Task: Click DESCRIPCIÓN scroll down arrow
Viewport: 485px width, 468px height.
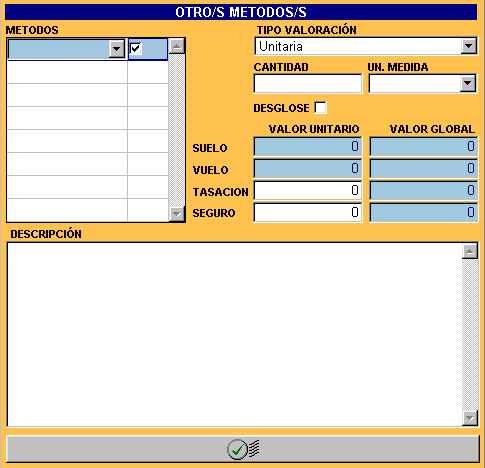Action: [x=470, y=418]
